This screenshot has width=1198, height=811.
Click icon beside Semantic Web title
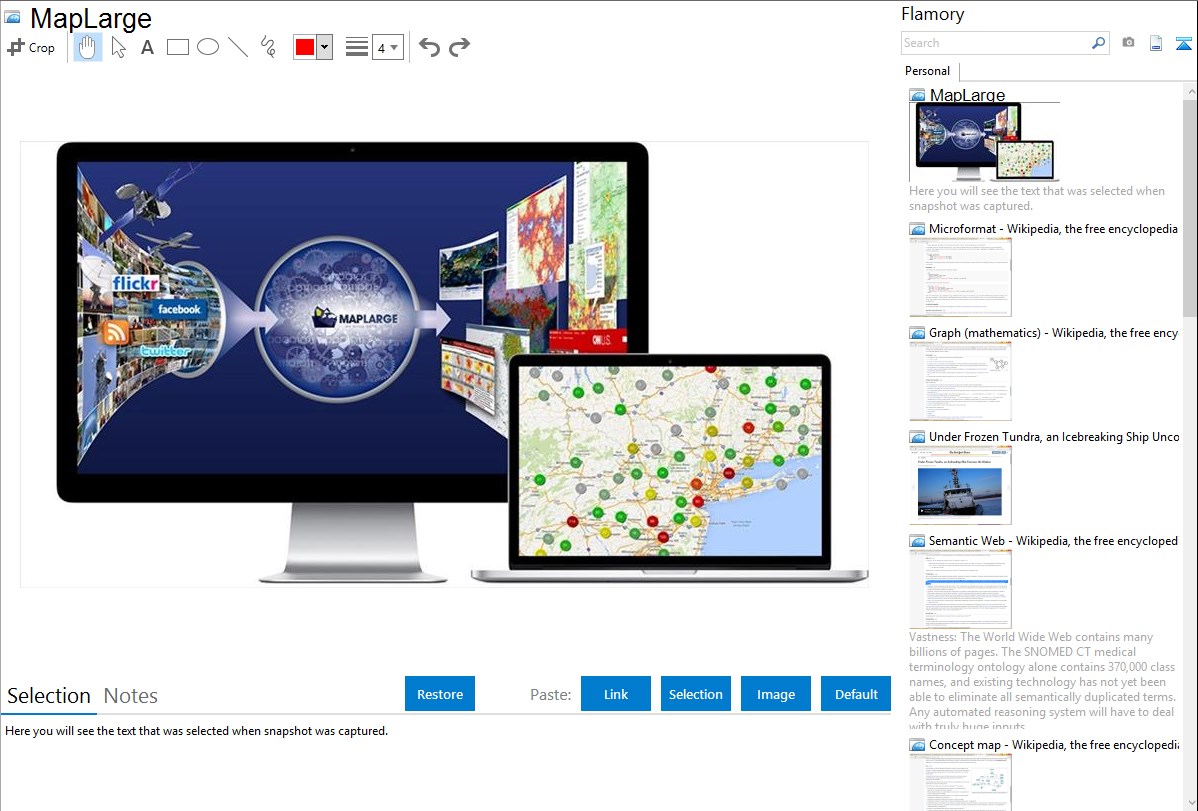point(917,541)
